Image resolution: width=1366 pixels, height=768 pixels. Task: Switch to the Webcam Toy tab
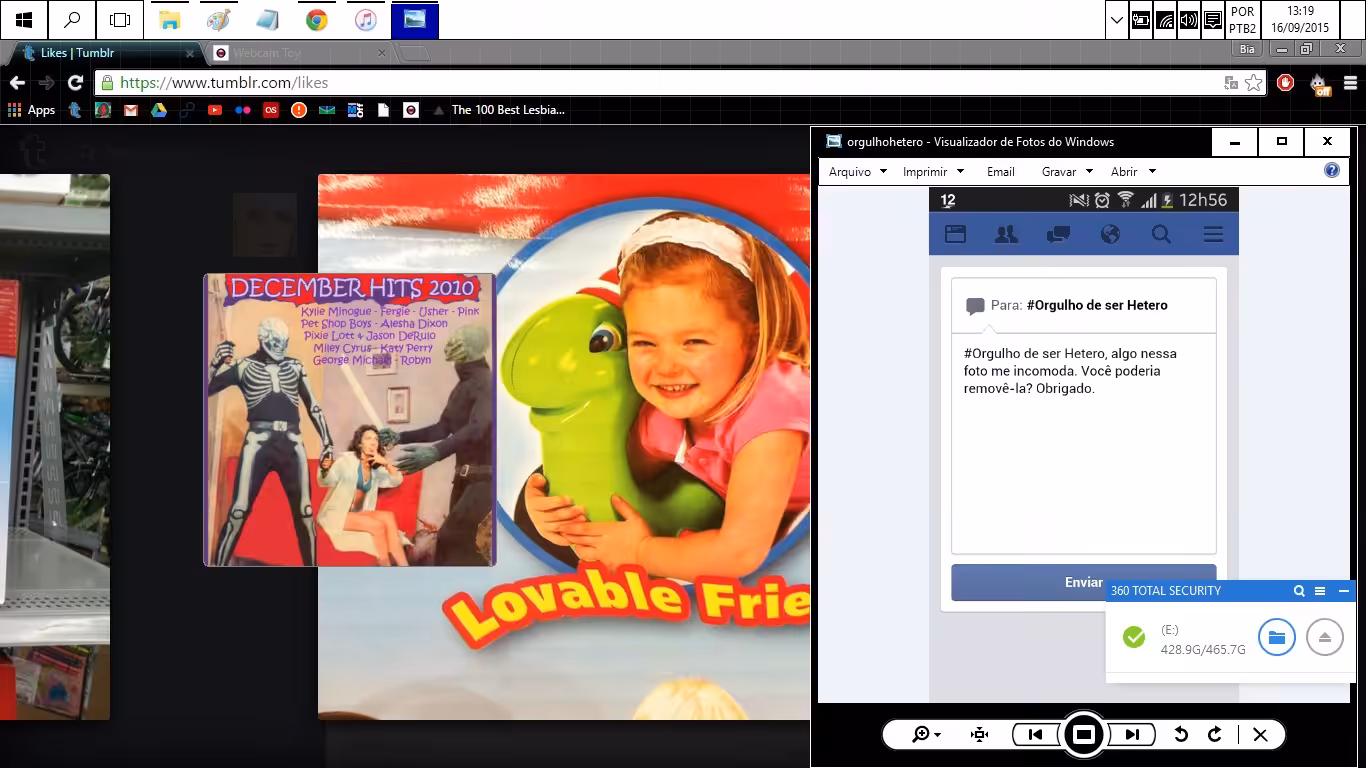300,53
